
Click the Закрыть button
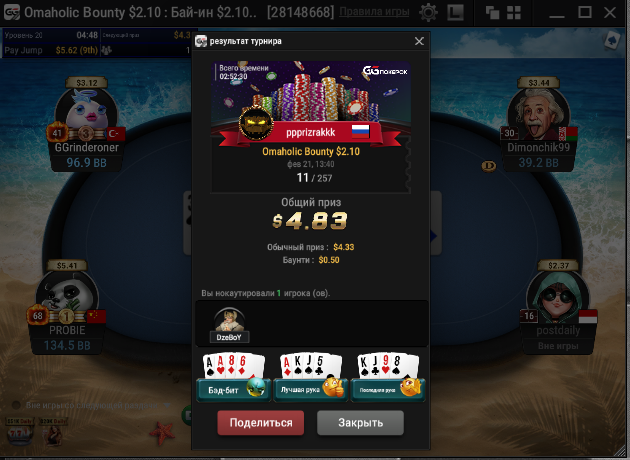pos(360,423)
